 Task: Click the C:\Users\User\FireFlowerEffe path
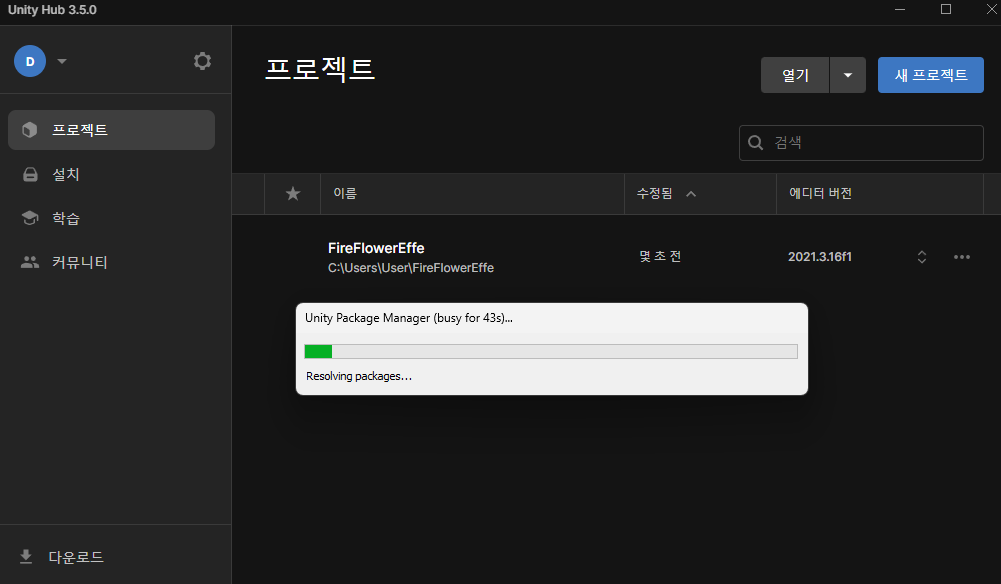click(x=410, y=268)
